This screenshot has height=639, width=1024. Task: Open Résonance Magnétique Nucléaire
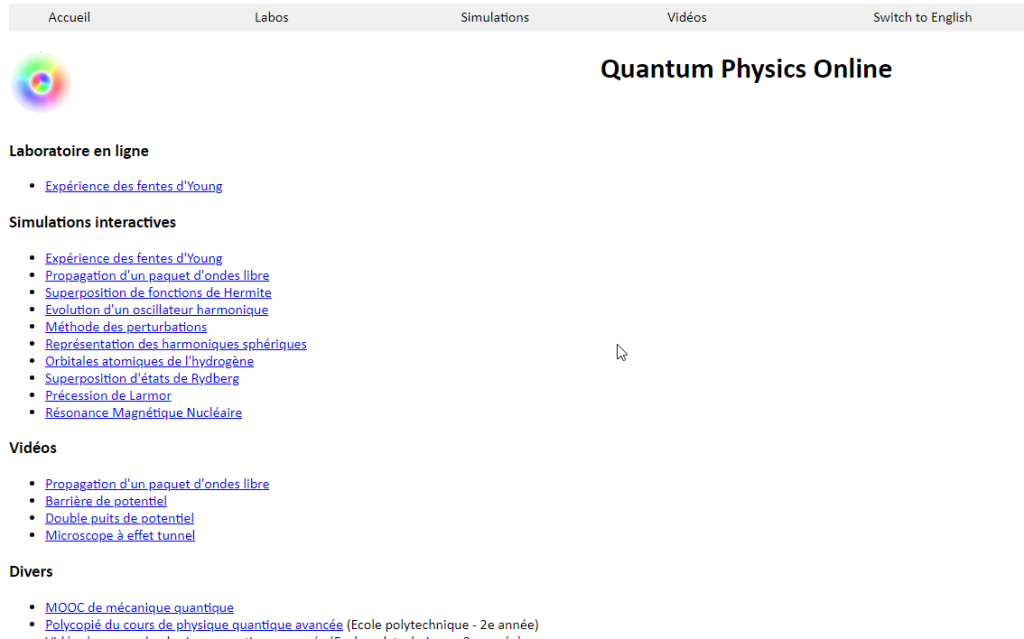143,412
